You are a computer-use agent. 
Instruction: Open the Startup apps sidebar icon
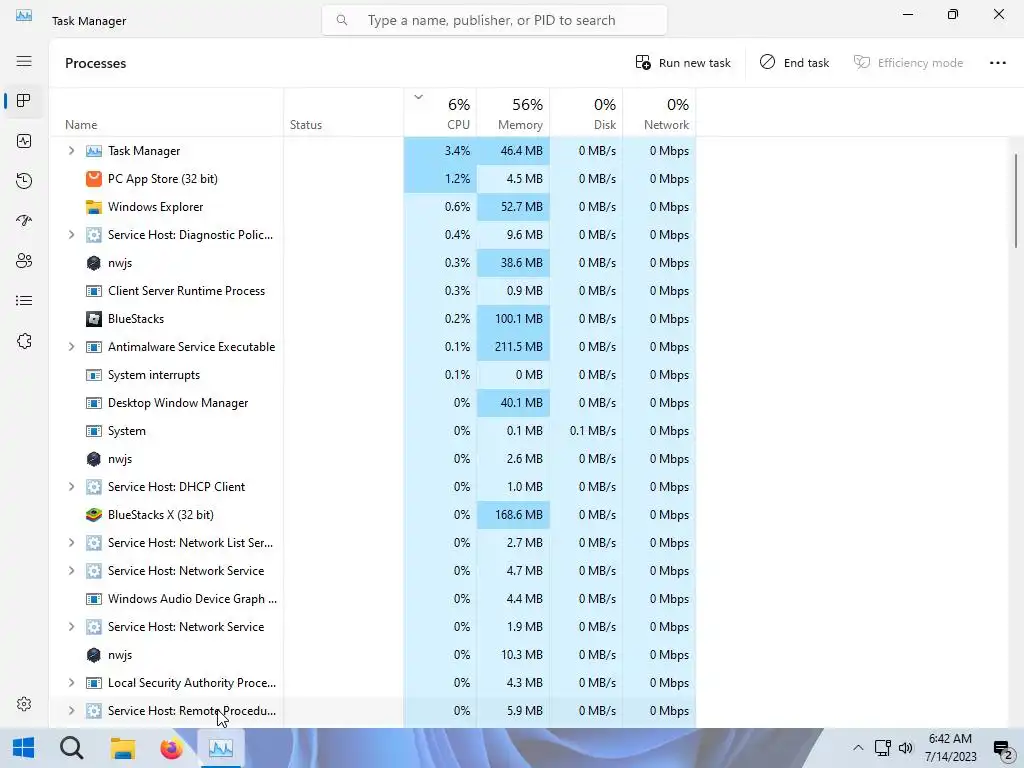coord(24,221)
